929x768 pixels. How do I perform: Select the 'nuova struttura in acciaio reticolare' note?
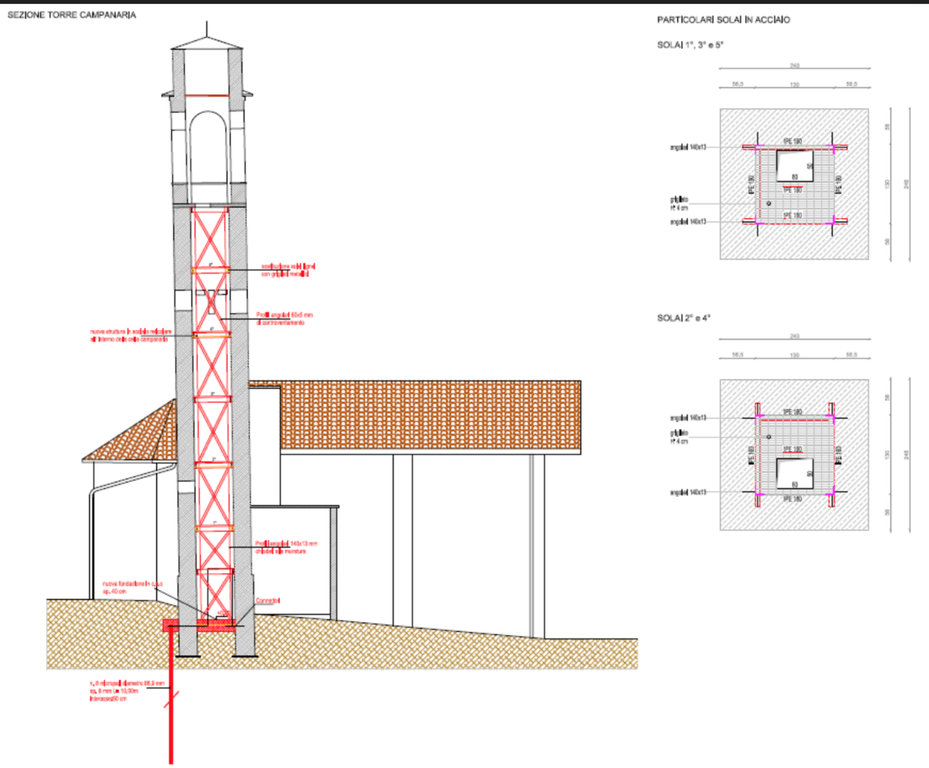(x=131, y=335)
